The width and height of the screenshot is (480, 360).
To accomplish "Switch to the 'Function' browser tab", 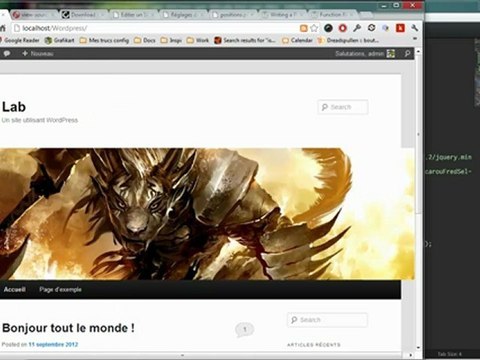I will click(x=333, y=15).
